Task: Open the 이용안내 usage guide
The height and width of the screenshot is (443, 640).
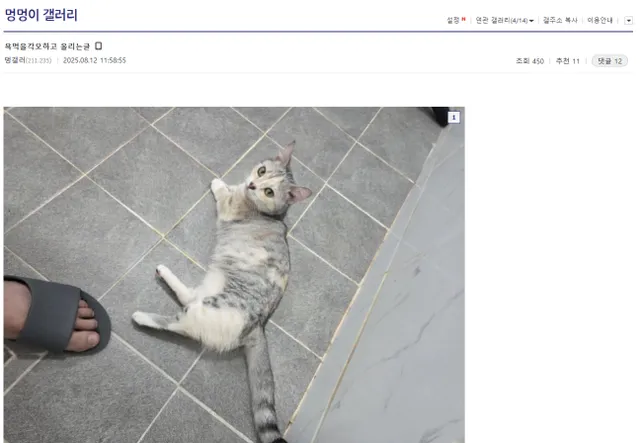Action: click(602, 19)
